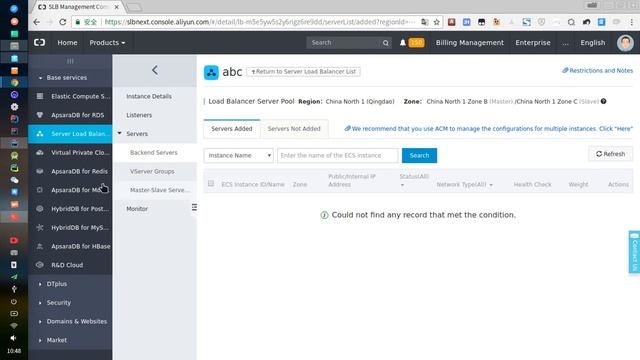
Task: Open the Contact Us side tab
Action: 634,252
